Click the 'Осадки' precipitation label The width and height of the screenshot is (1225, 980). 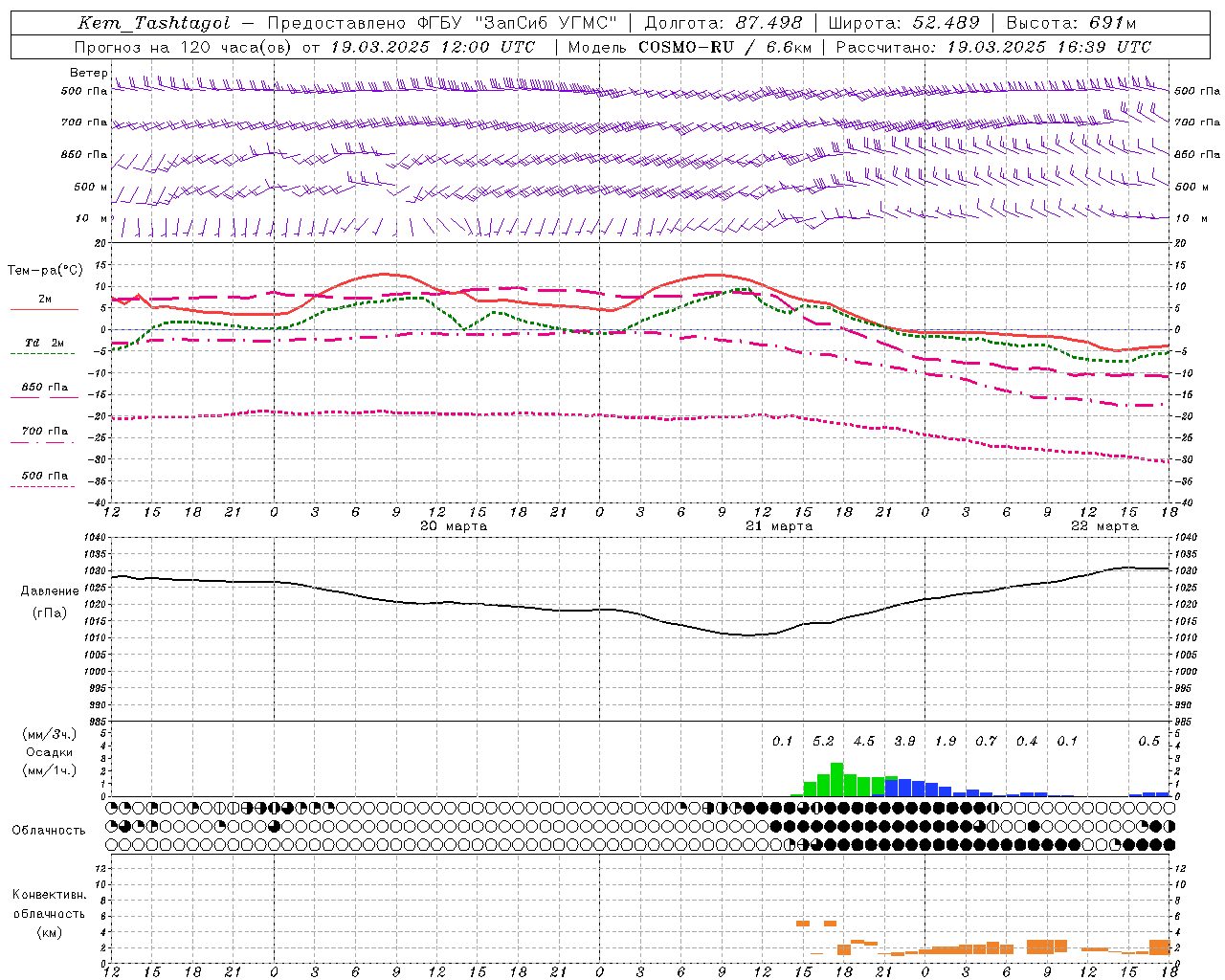click(x=50, y=752)
